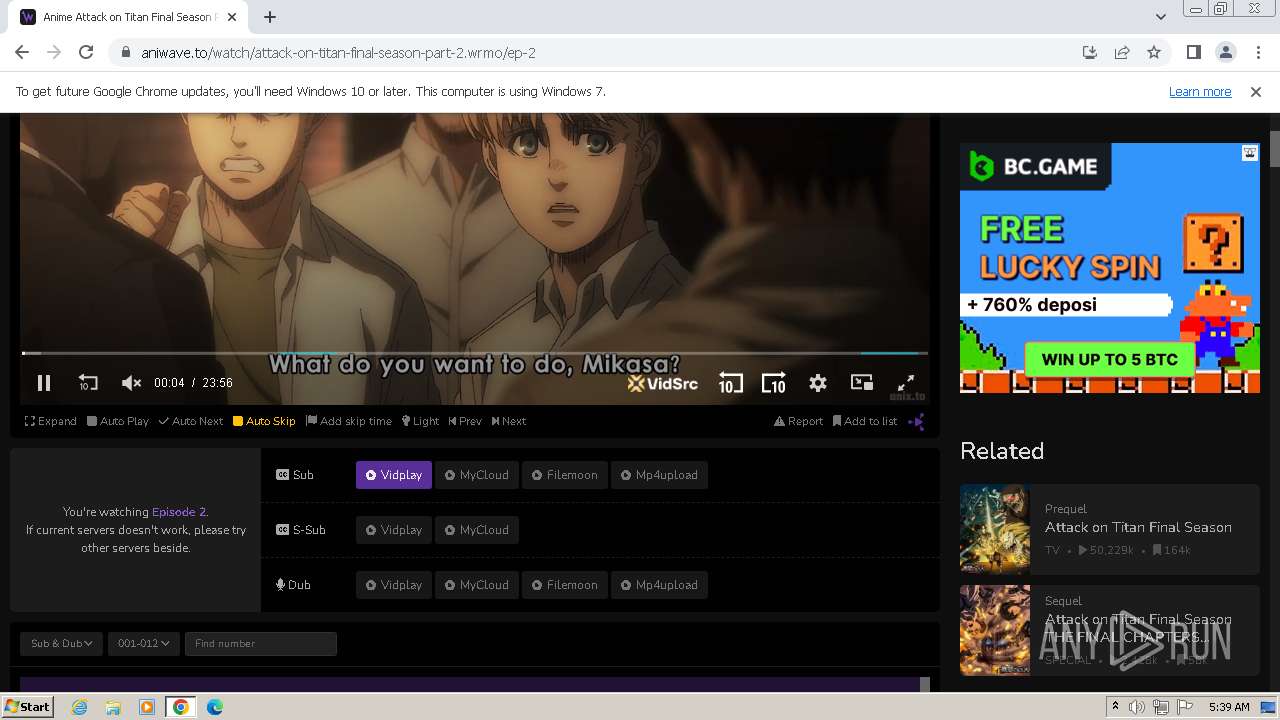The width and height of the screenshot is (1280, 720).
Task: Select Sub MyCloud server
Action: 477,475
